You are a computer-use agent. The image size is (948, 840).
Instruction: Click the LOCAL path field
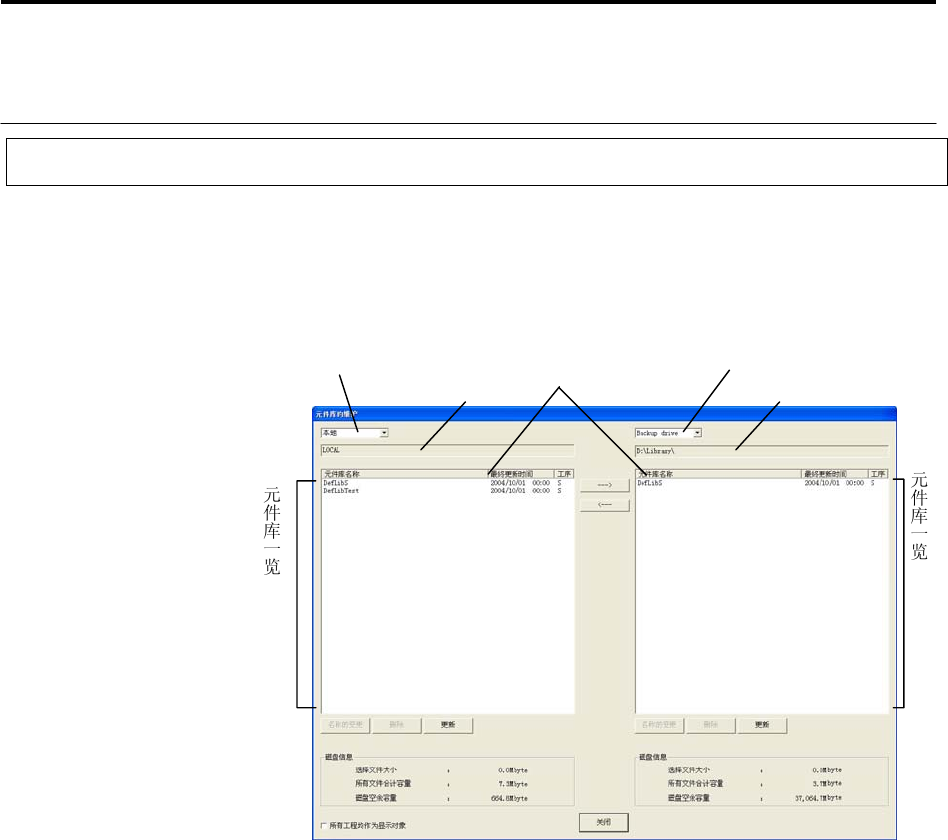point(447,451)
